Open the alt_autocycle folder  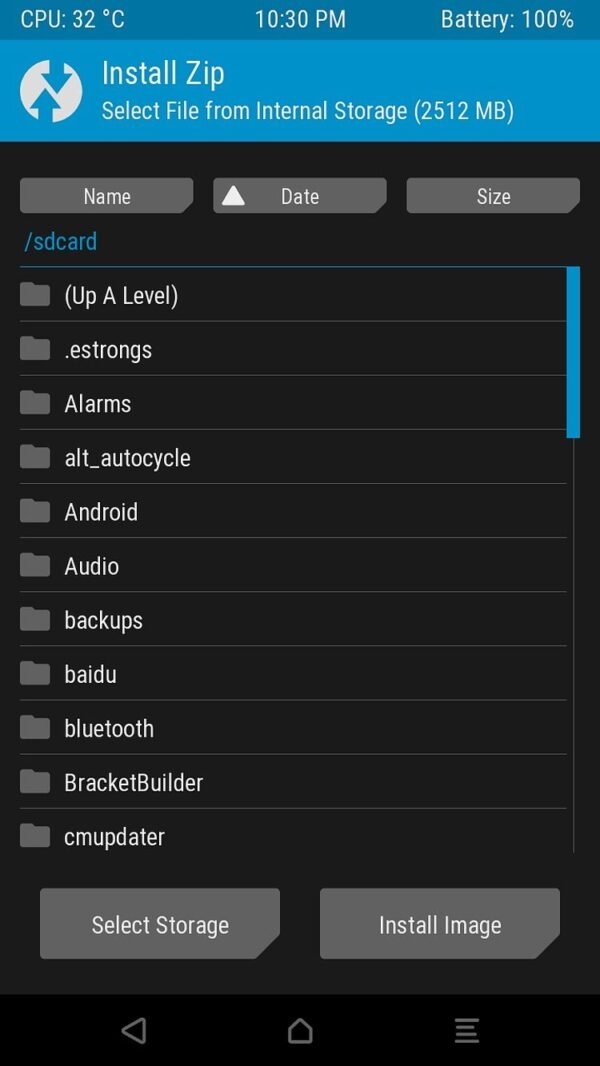(127, 458)
